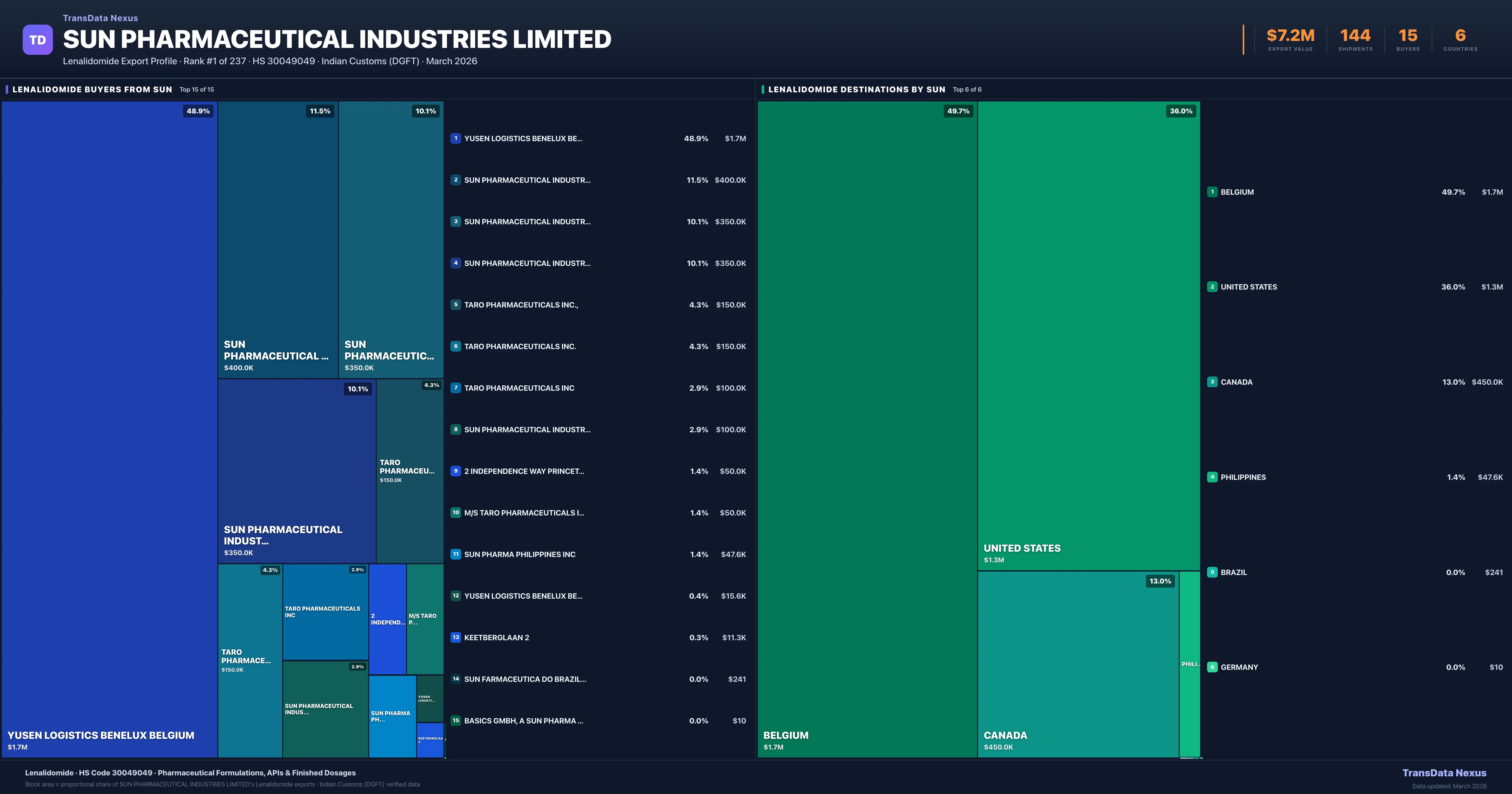Click rank 4 badge beside Philippines

pos(1212,477)
